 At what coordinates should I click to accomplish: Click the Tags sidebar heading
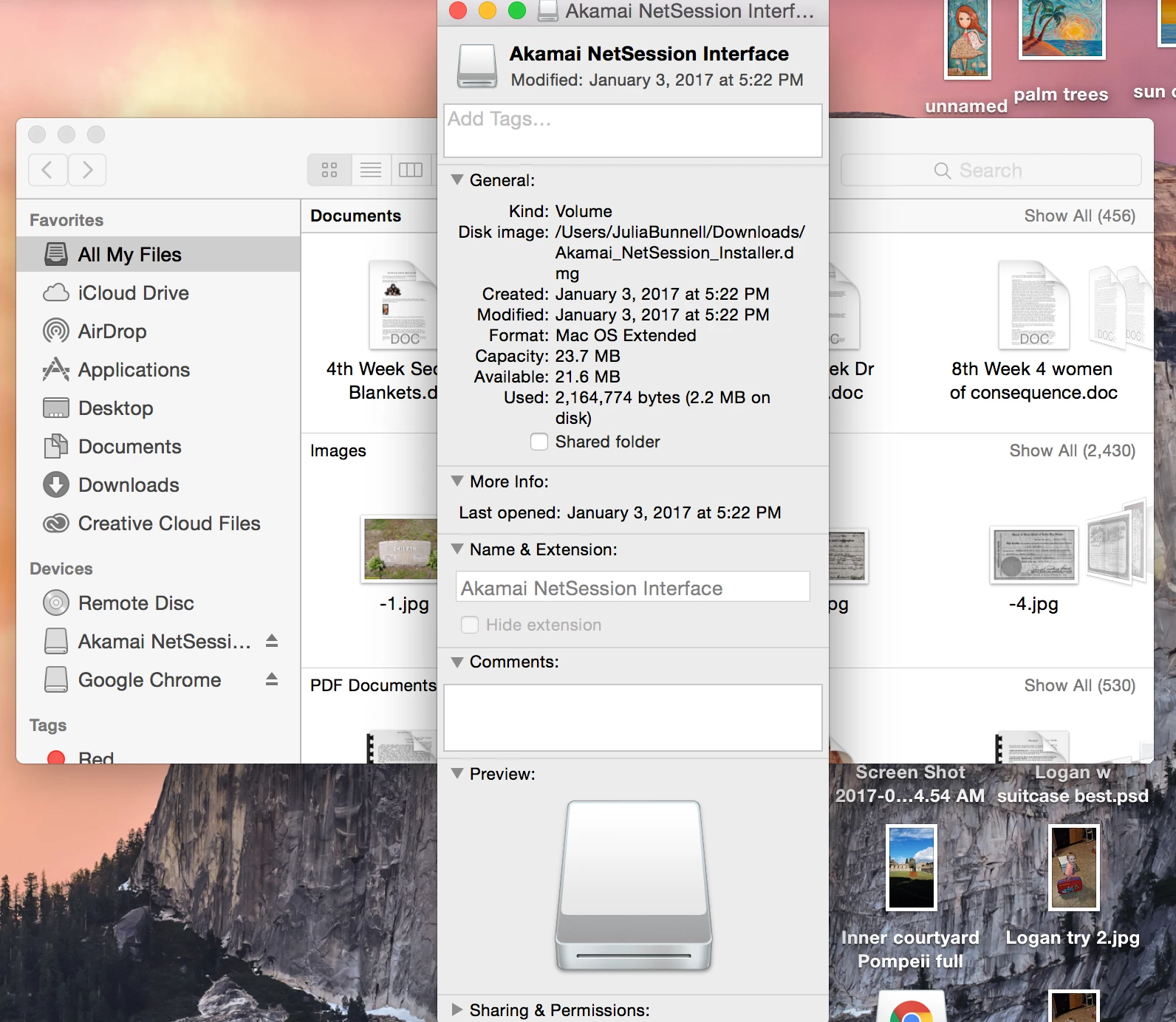click(x=48, y=725)
